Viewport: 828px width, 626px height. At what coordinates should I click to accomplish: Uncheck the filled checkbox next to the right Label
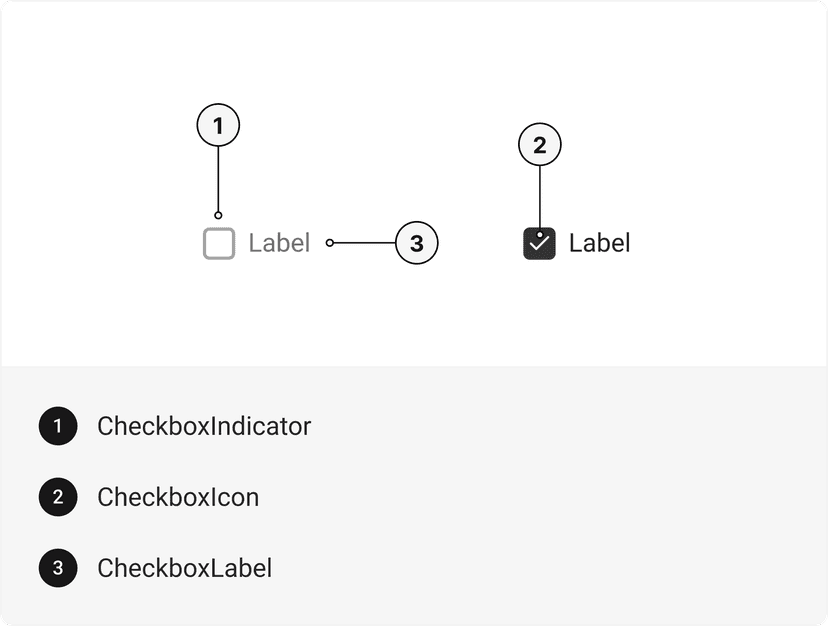(x=539, y=242)
